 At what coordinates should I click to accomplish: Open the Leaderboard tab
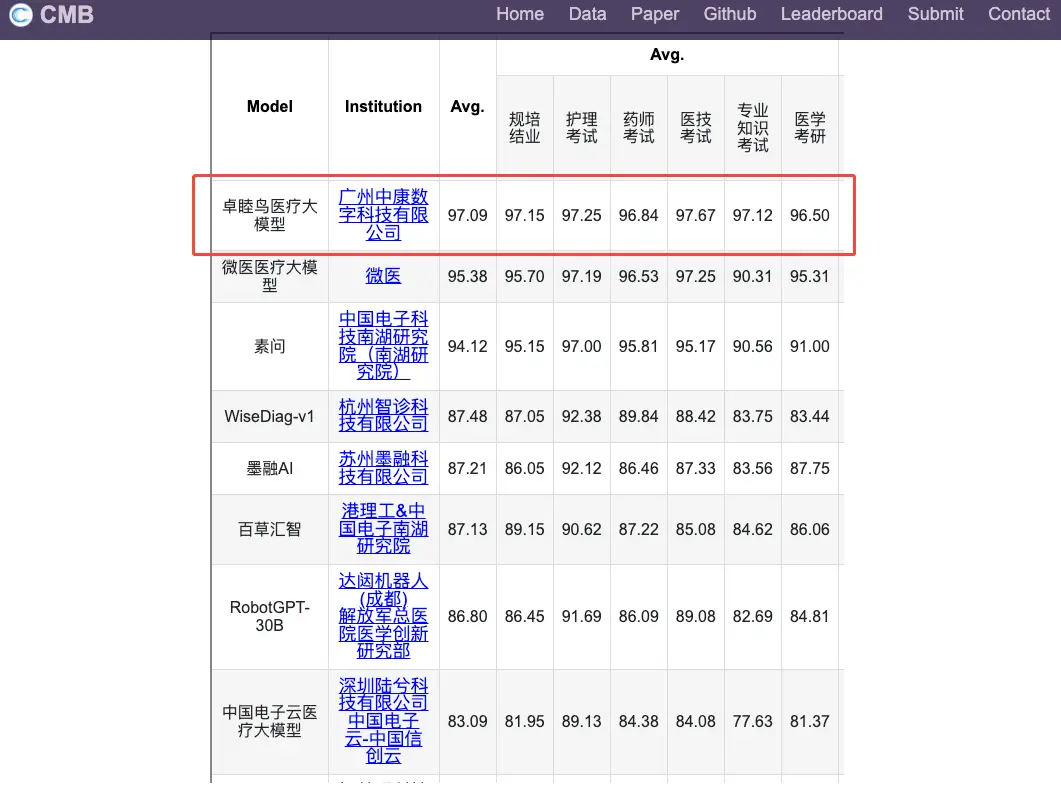831,14
